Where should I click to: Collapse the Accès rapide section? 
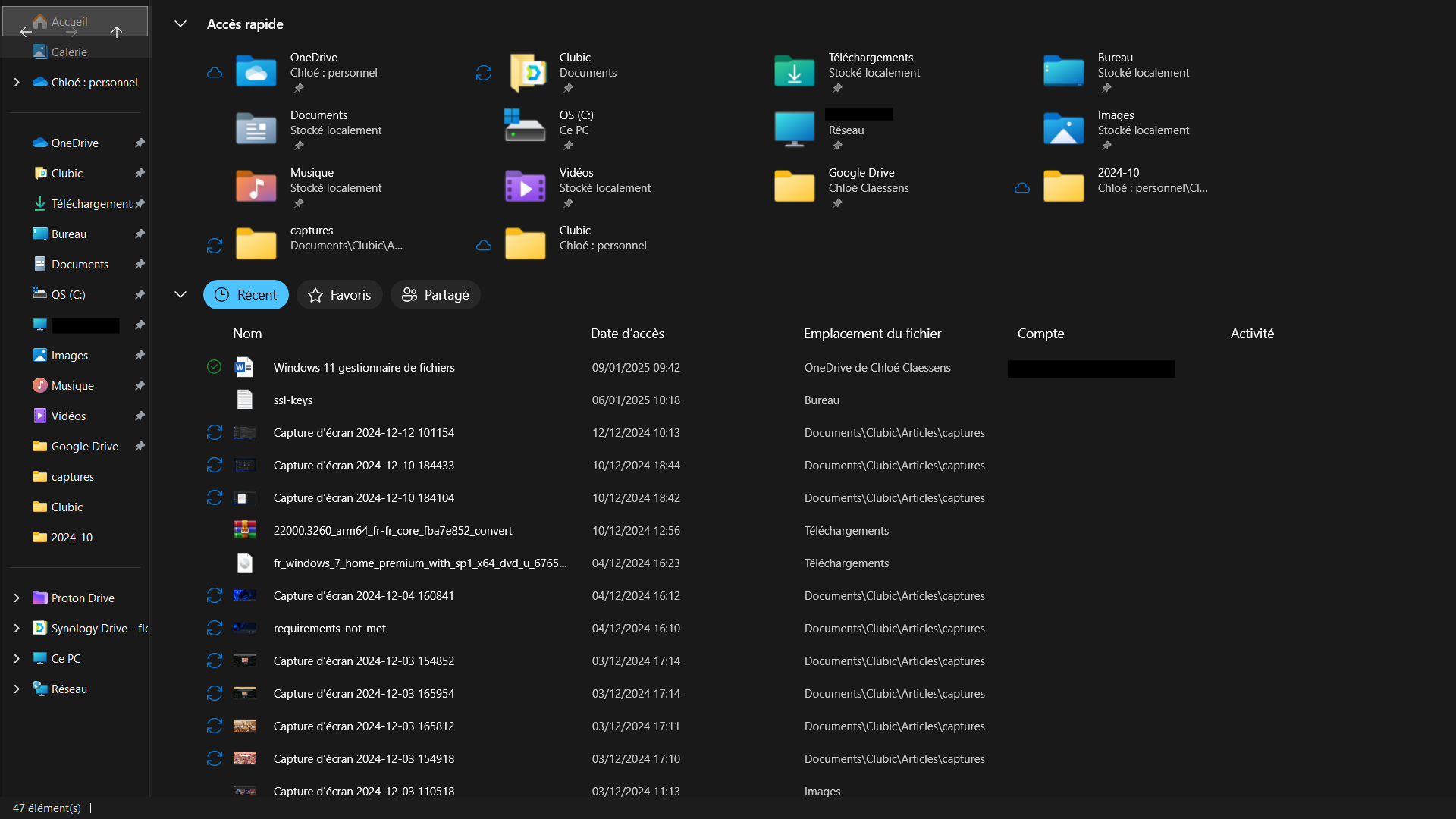(x=180, y=24)
